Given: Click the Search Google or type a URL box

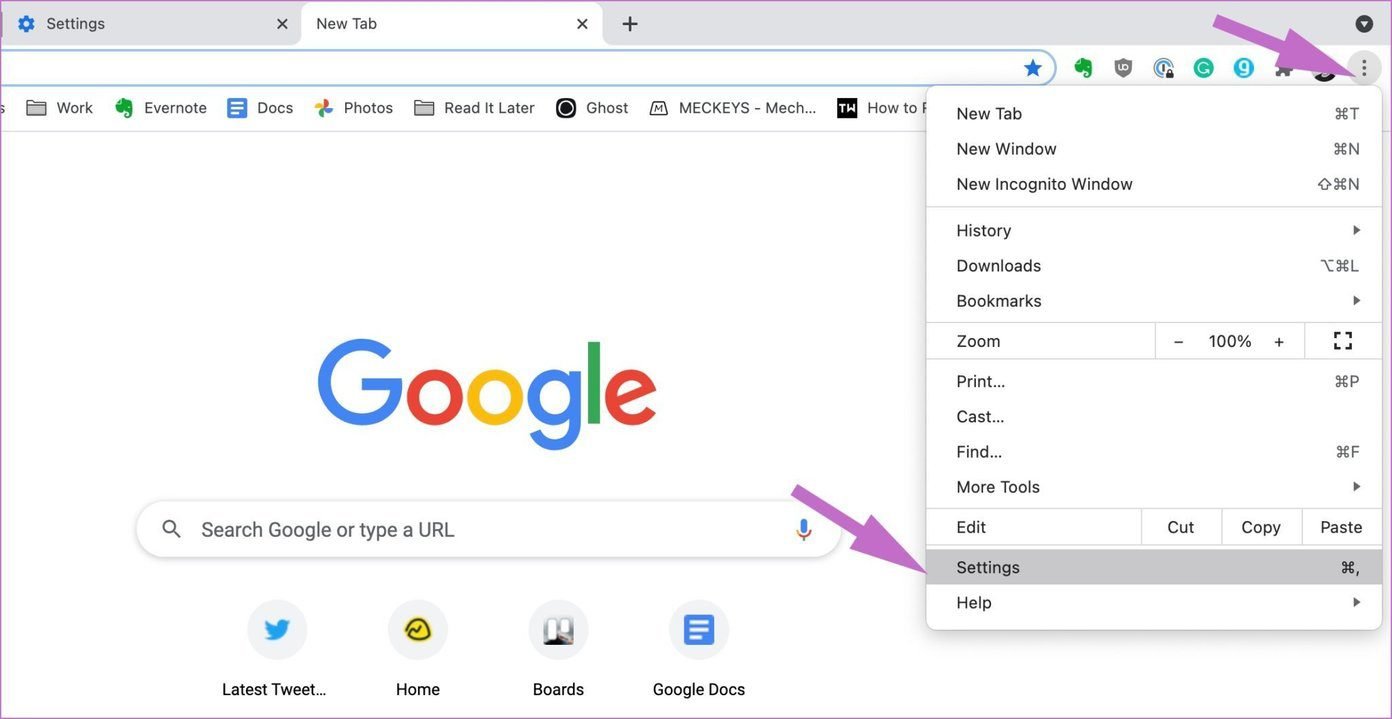Looking at the screenshot, I should click(489, 530).
